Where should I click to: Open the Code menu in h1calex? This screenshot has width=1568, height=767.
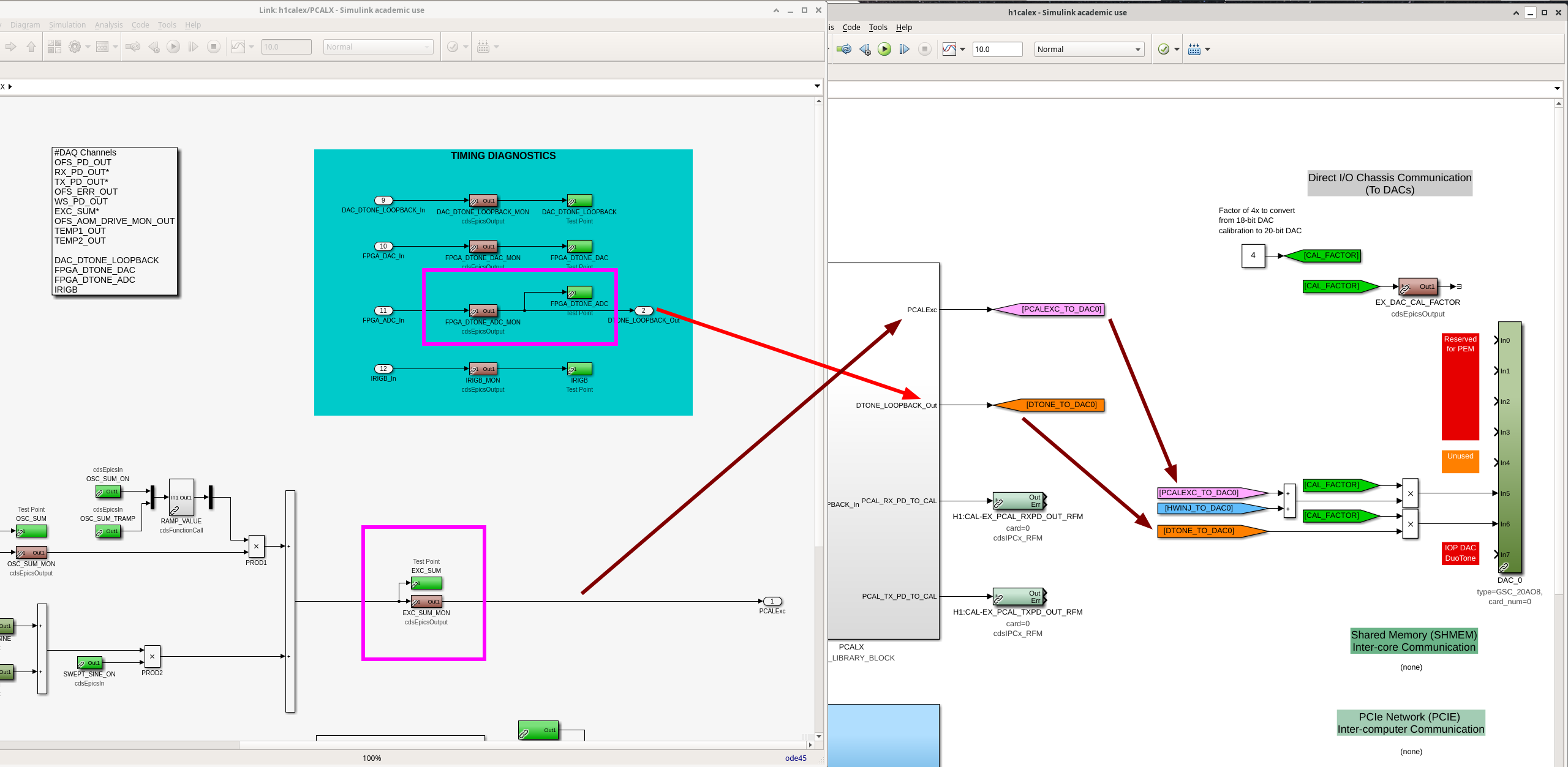coord(851,27)
